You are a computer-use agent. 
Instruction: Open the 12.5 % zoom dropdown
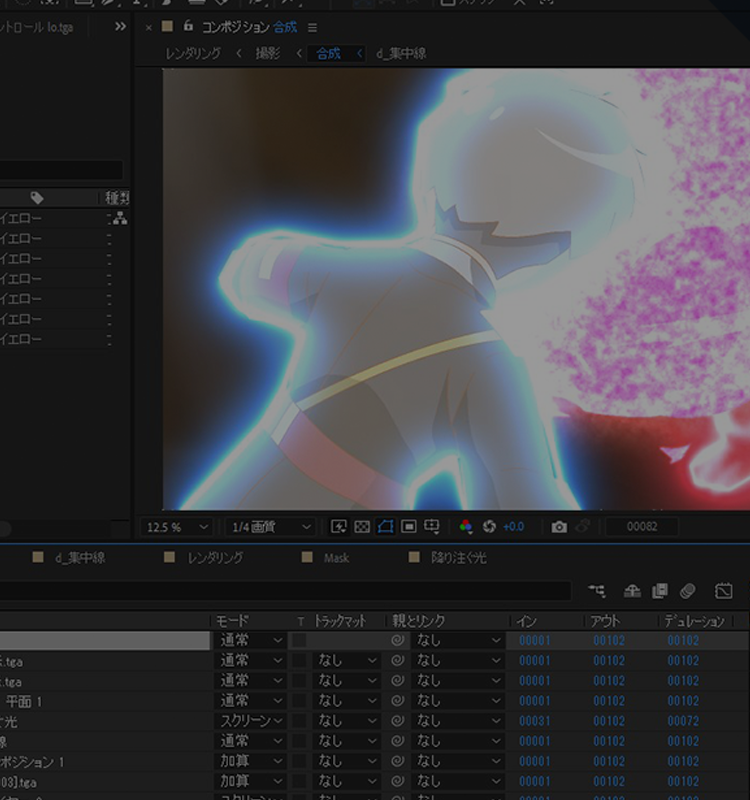(x=177, y=527)
